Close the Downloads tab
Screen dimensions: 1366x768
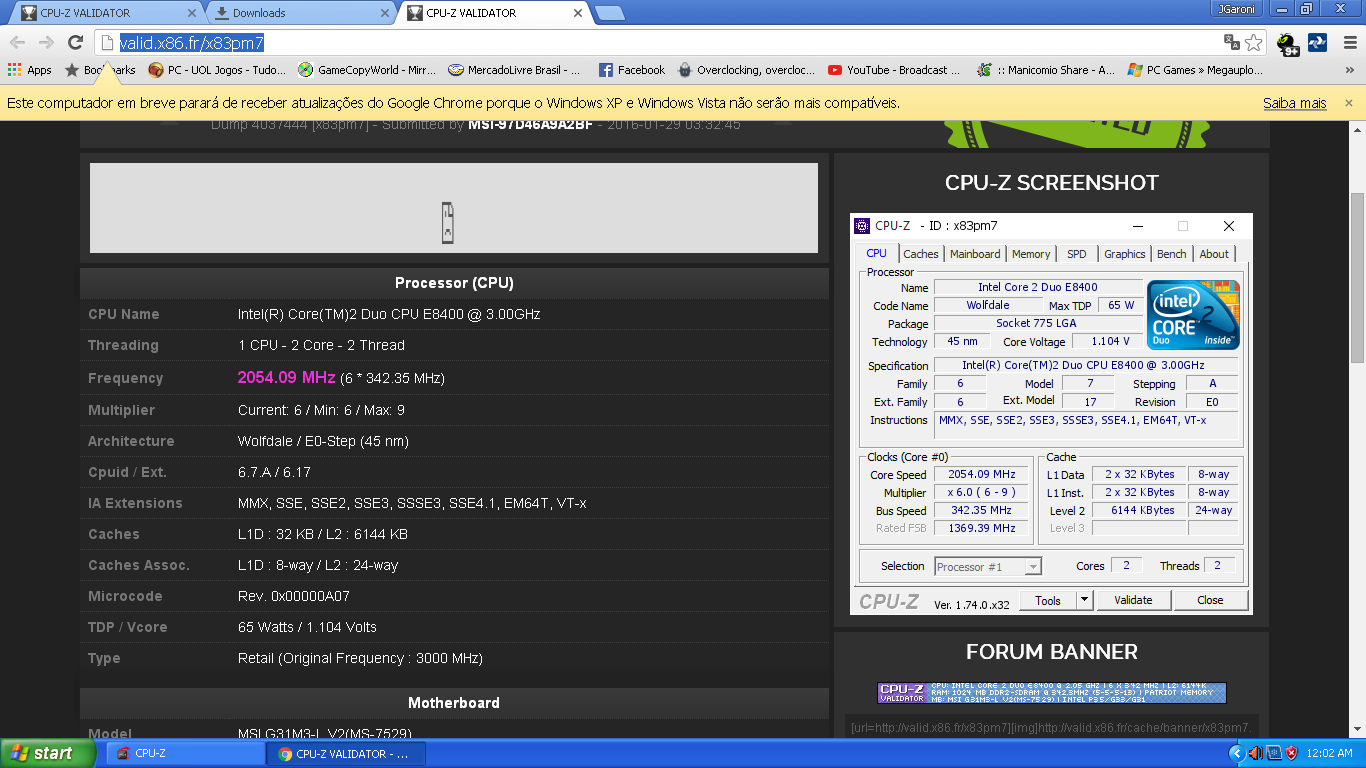click(385, 13)
